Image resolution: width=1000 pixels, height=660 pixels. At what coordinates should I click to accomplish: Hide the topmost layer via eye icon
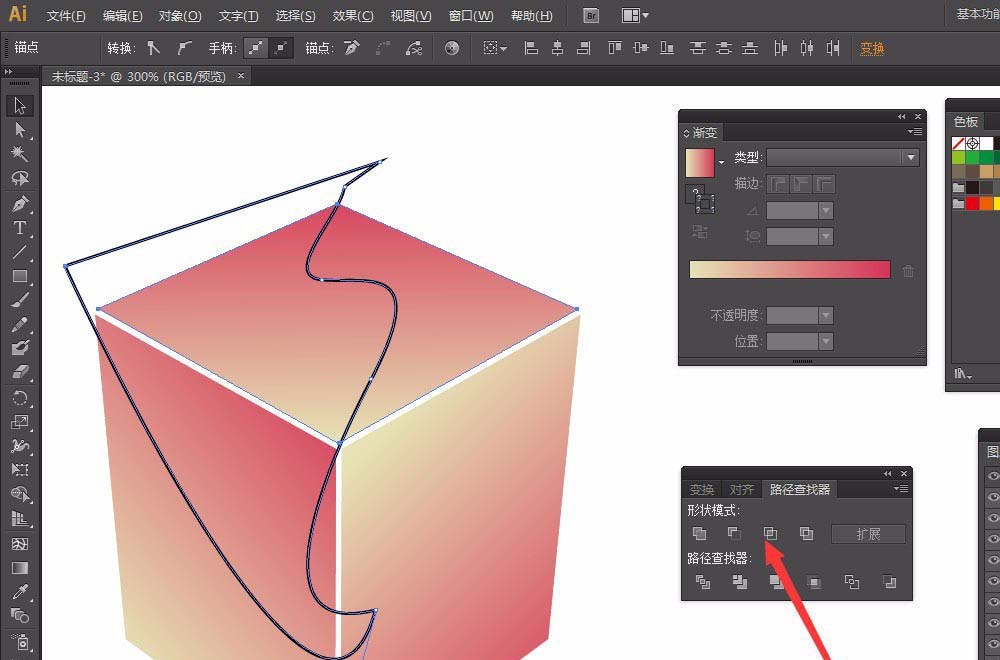(993, 476)
